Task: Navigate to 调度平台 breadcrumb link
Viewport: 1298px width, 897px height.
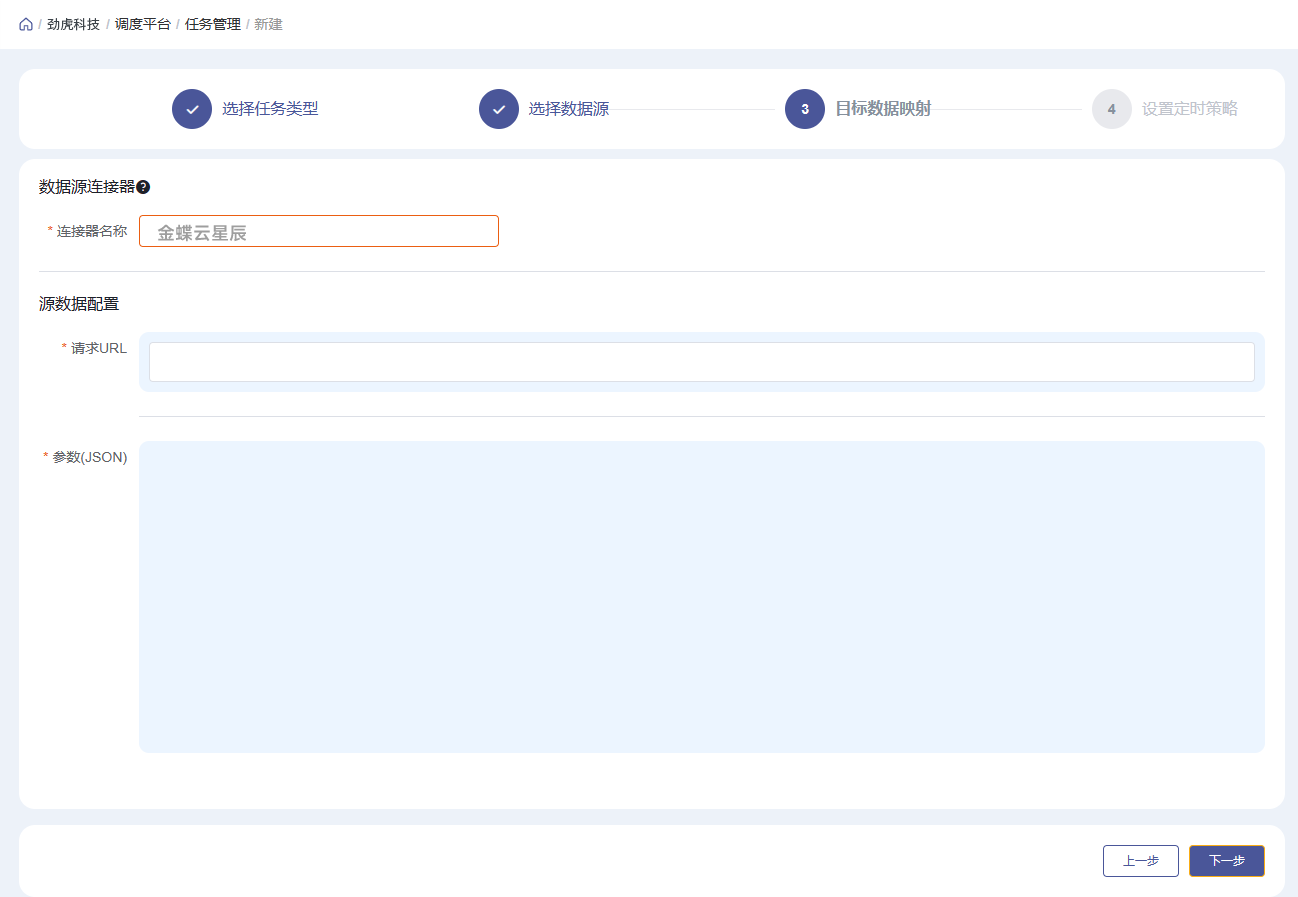Action: point(143,24)
